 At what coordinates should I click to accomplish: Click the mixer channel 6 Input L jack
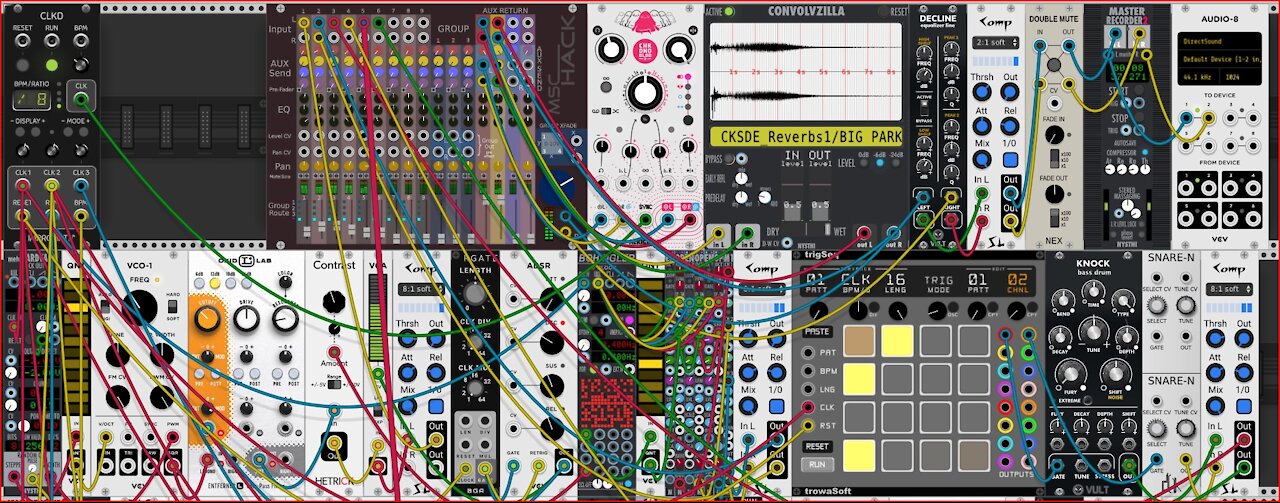pyautogui.click(x=379, y=21)
